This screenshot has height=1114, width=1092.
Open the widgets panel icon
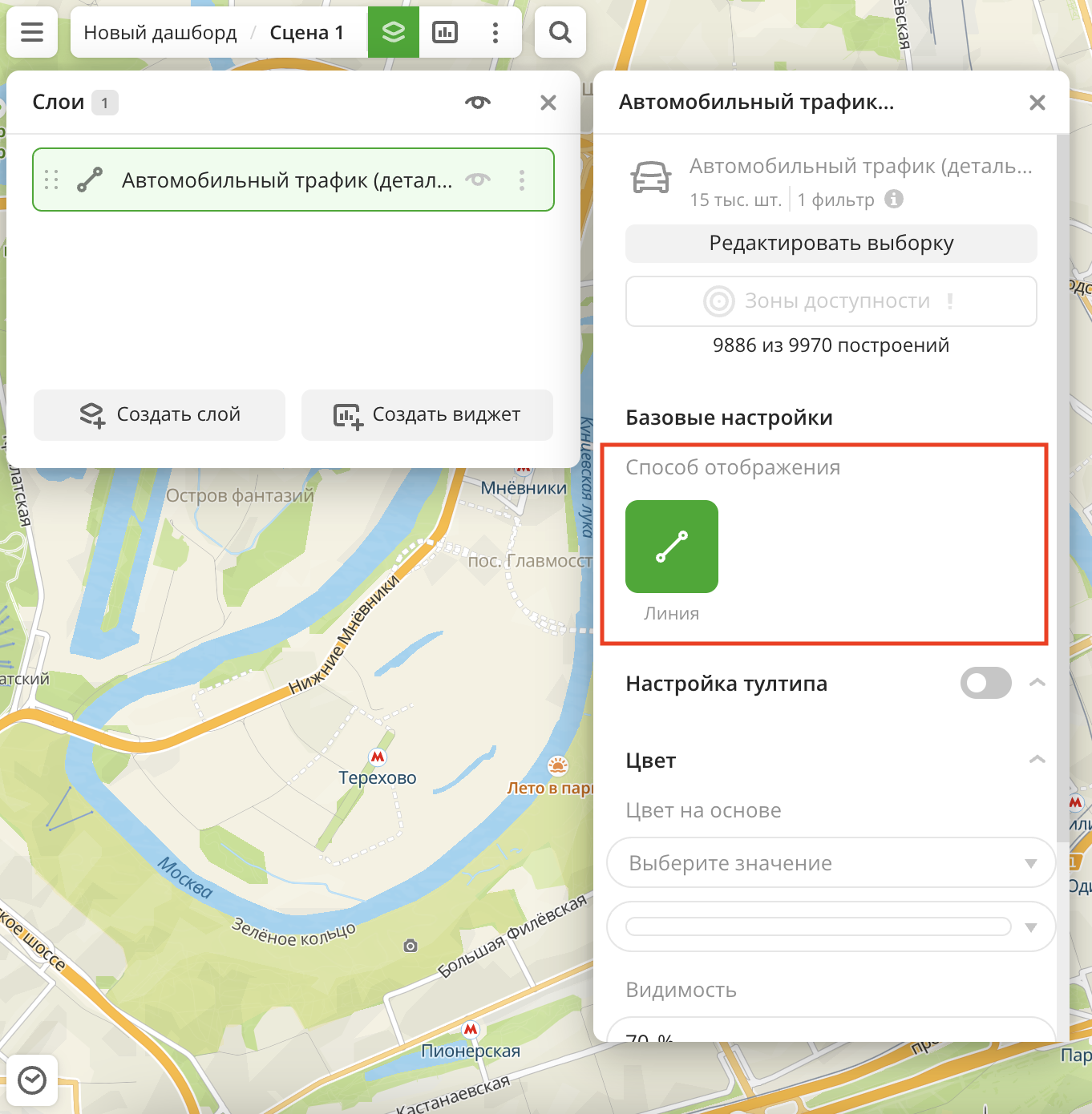click(x=445, y=32)
